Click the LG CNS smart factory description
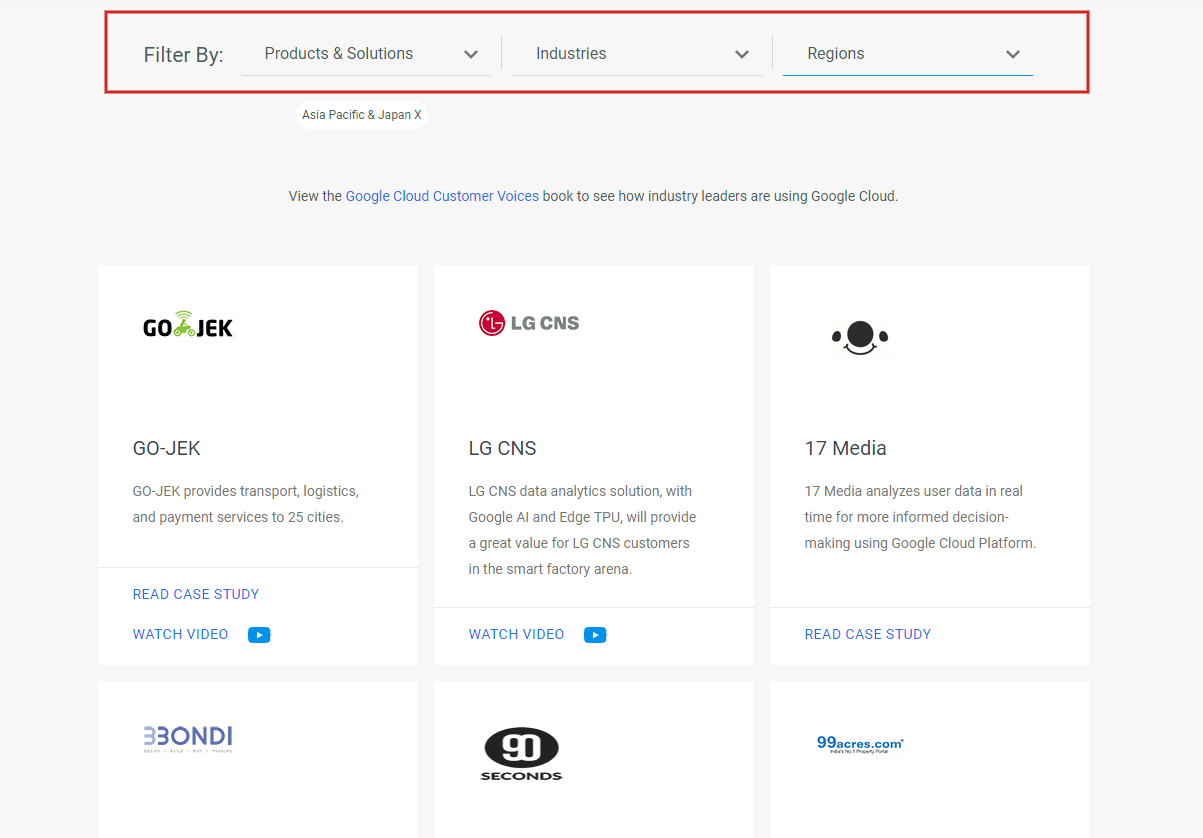This screenshot has width=1203, height=838. 582,530
